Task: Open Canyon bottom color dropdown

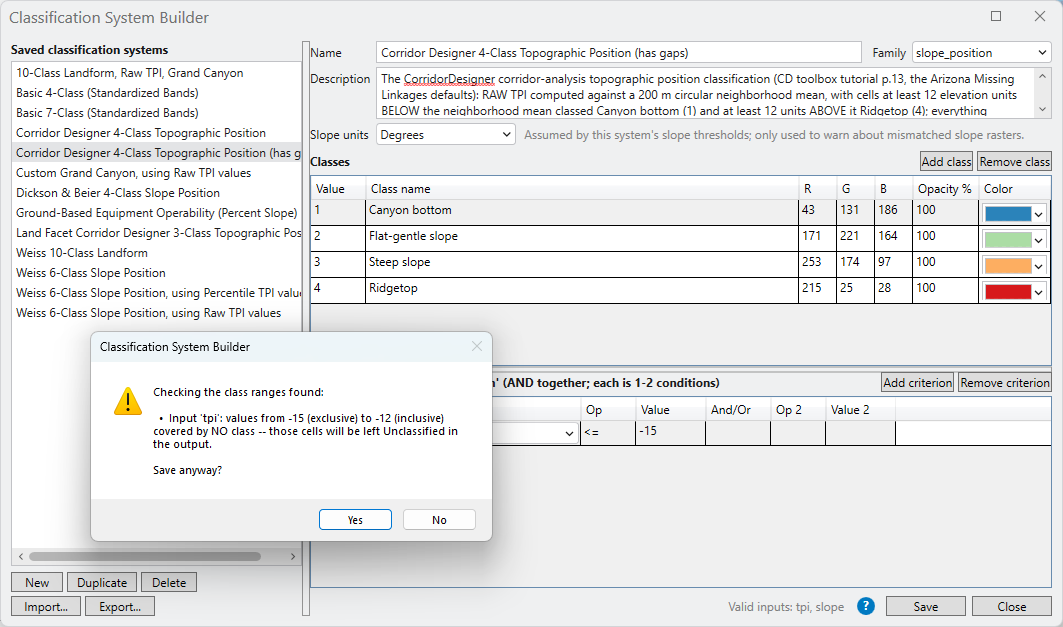Action: (1038, 214)
